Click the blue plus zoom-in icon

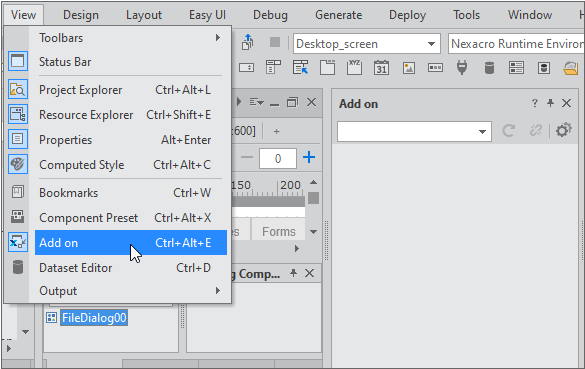pos(309,157)
